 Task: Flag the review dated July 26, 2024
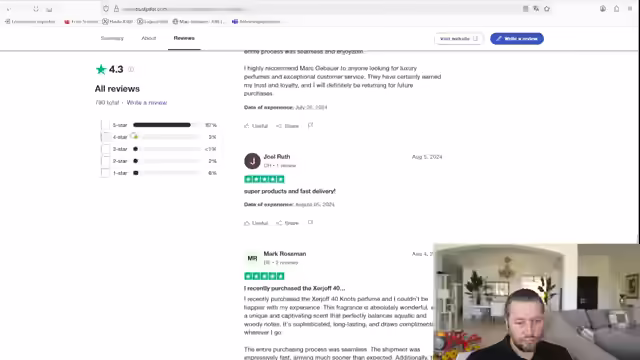[x=310, y=125]
